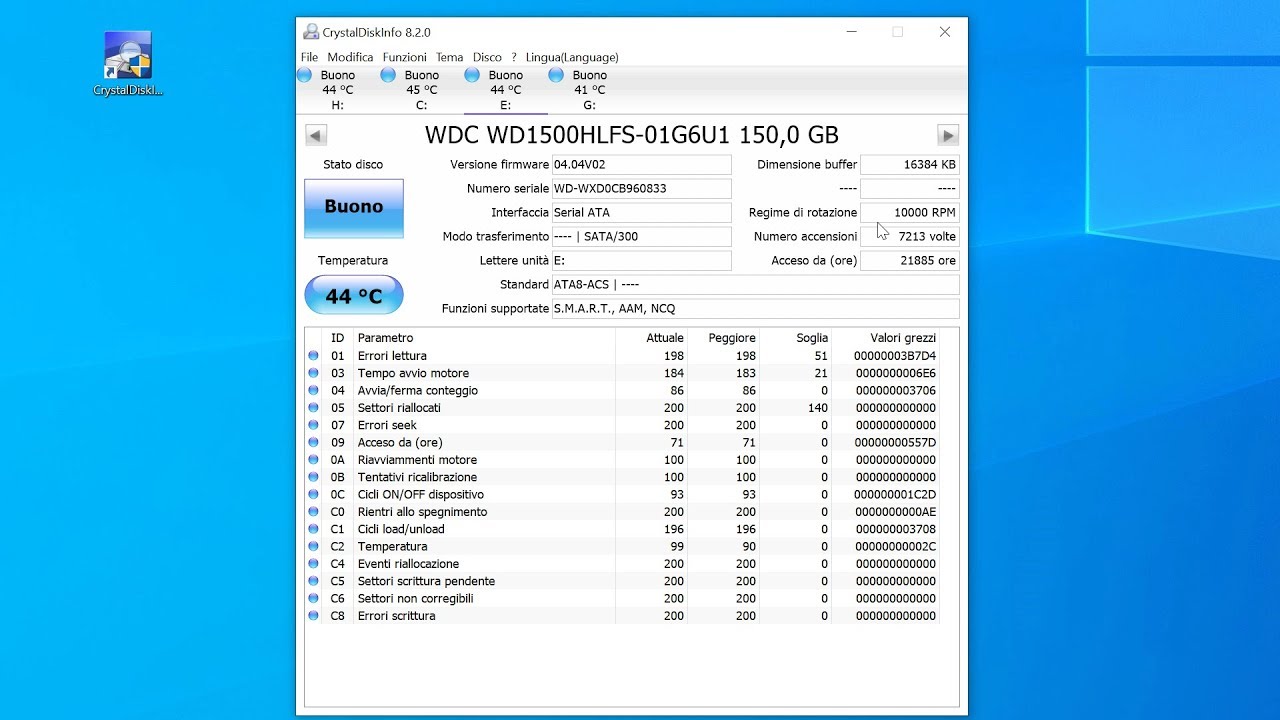Click the 44 °C temperature button
The image size is (1280, 720).
coord(354,295)
